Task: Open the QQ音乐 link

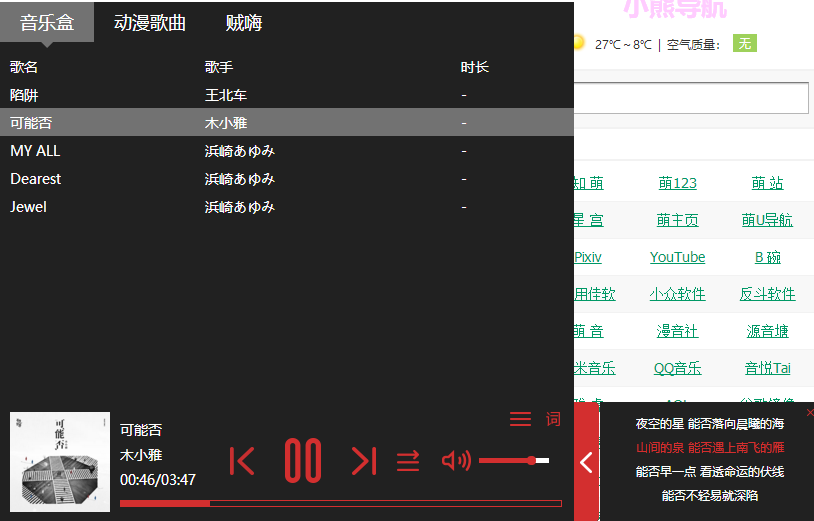Action: pos(677,368)
